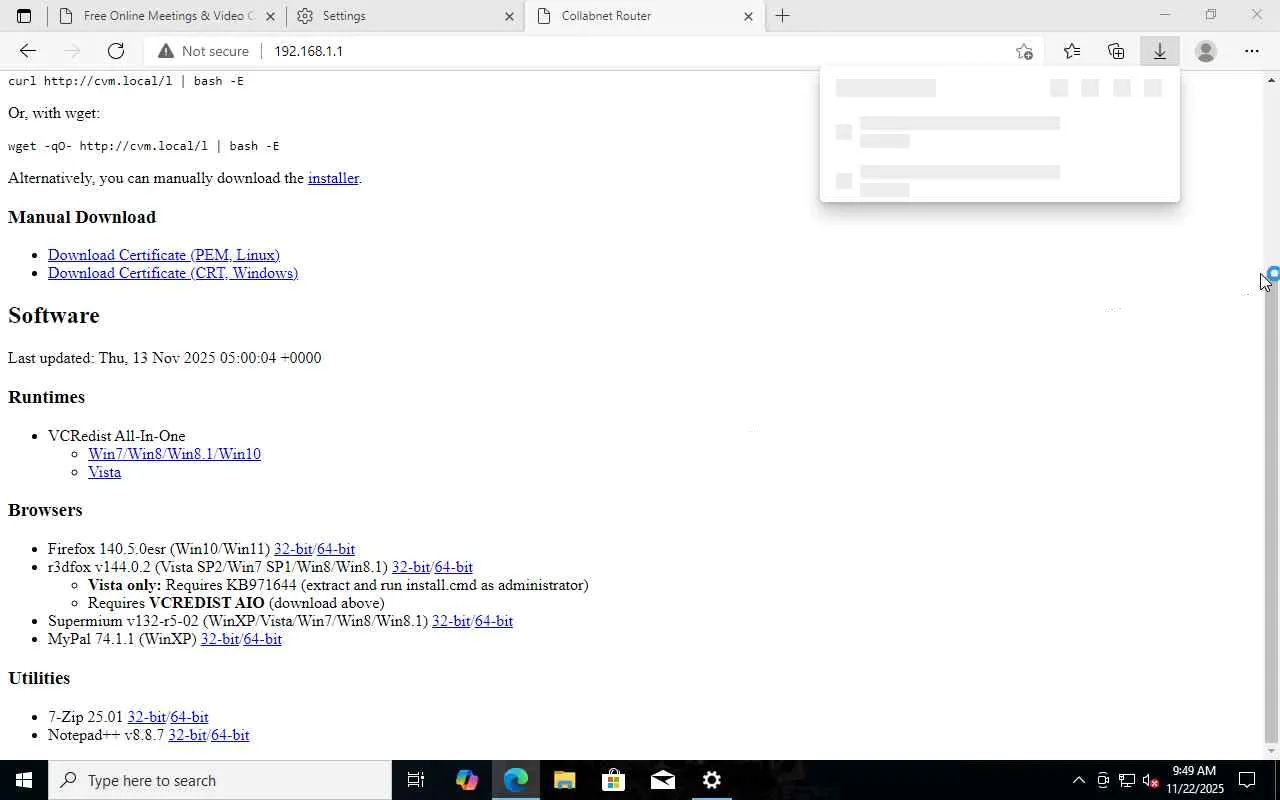Select the "Last updated" timestamp text
1280x800 pixels.
[164, 358]
